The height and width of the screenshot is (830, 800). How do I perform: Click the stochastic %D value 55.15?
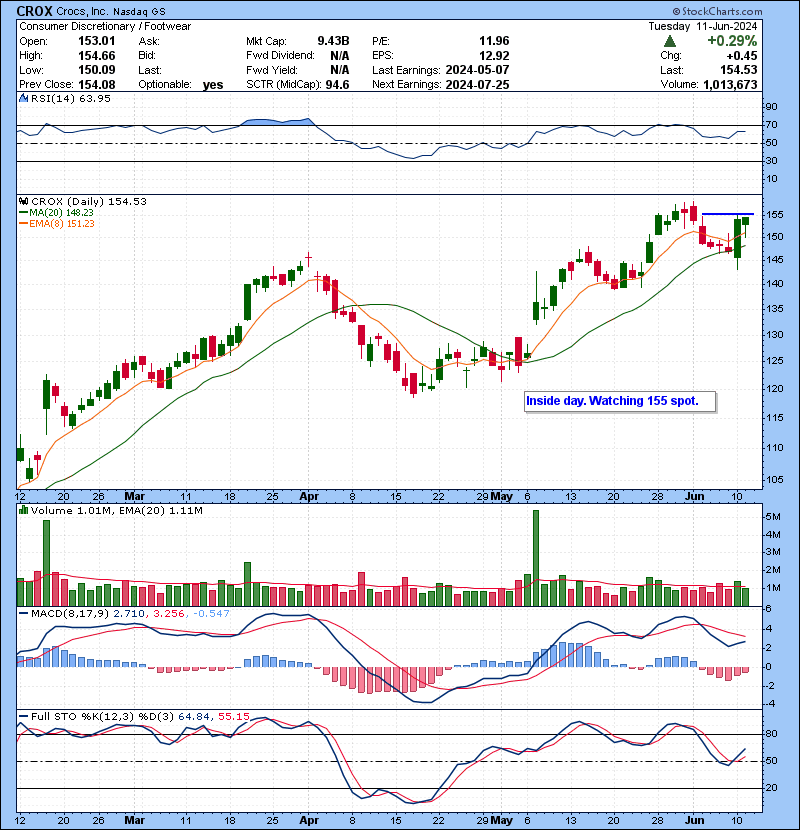coord(233,716)
